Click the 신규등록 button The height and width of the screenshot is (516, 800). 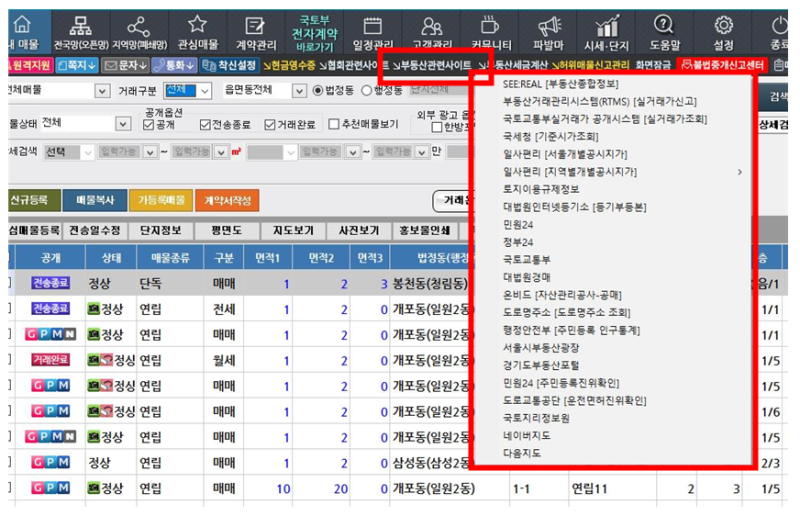(33, 200)
